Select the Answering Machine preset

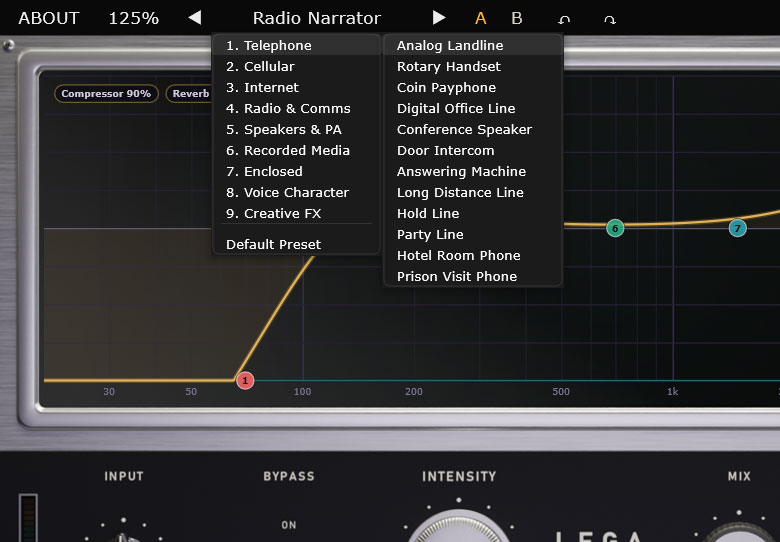[473, 171]
